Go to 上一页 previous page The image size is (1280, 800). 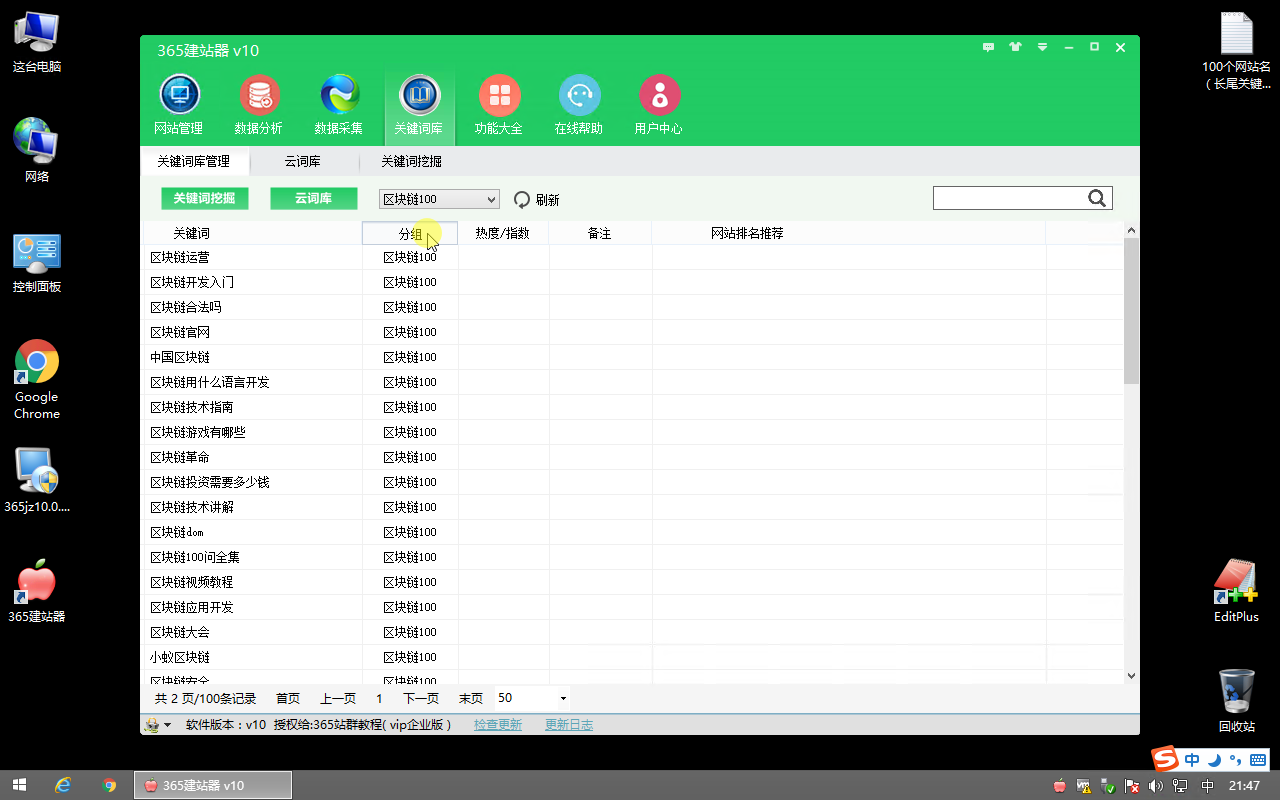(338, 699)
